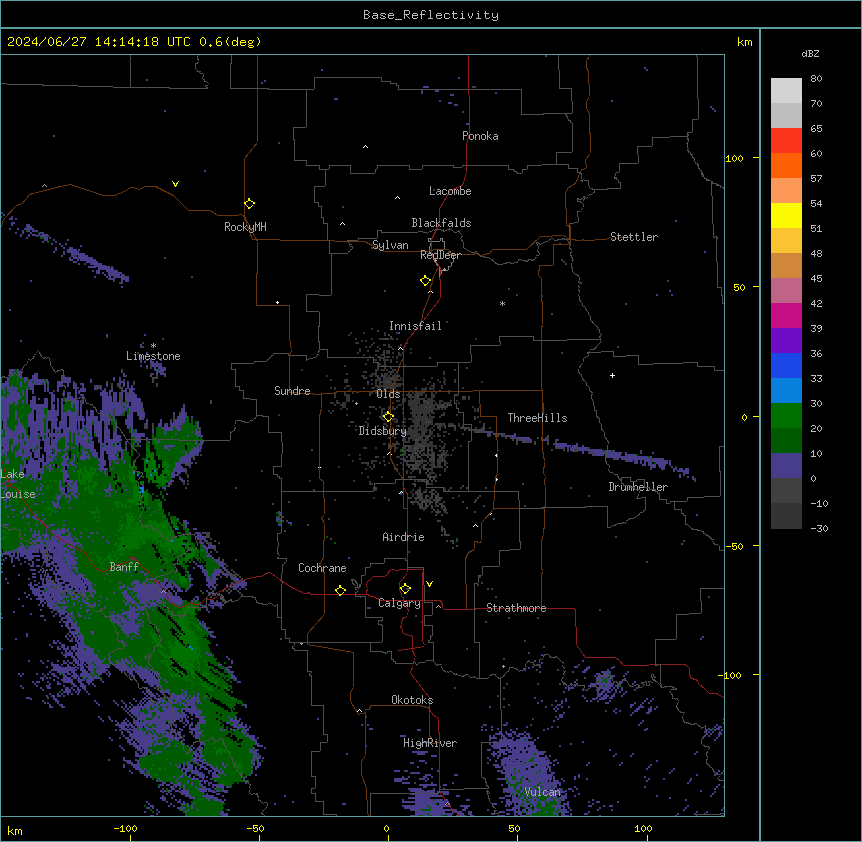Pick the deep orange swatch between 57 and 60
Viewport: 862px width, 842px height.
pos(786,165)
